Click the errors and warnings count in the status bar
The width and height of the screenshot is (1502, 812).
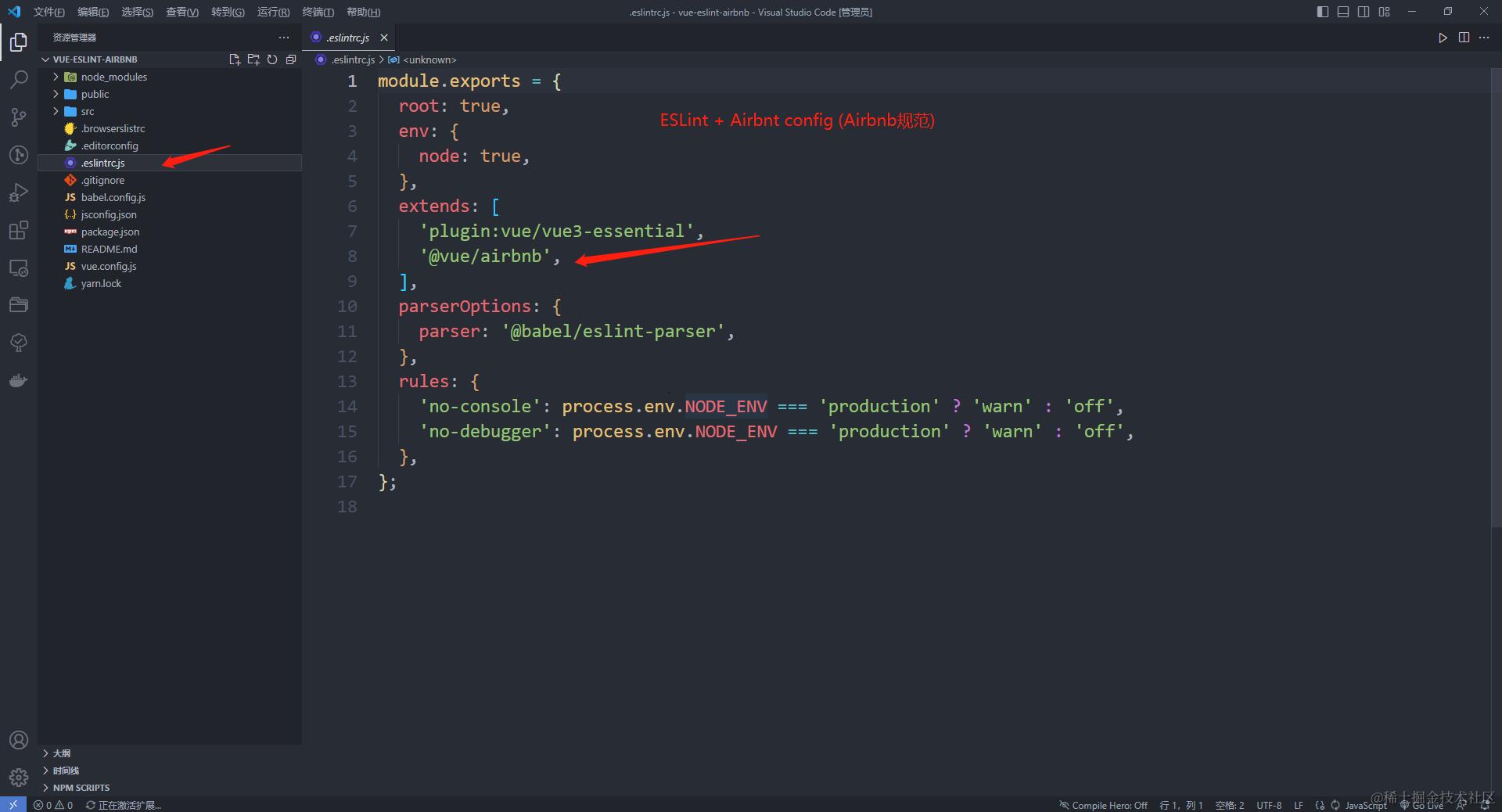tap(53, 805)
